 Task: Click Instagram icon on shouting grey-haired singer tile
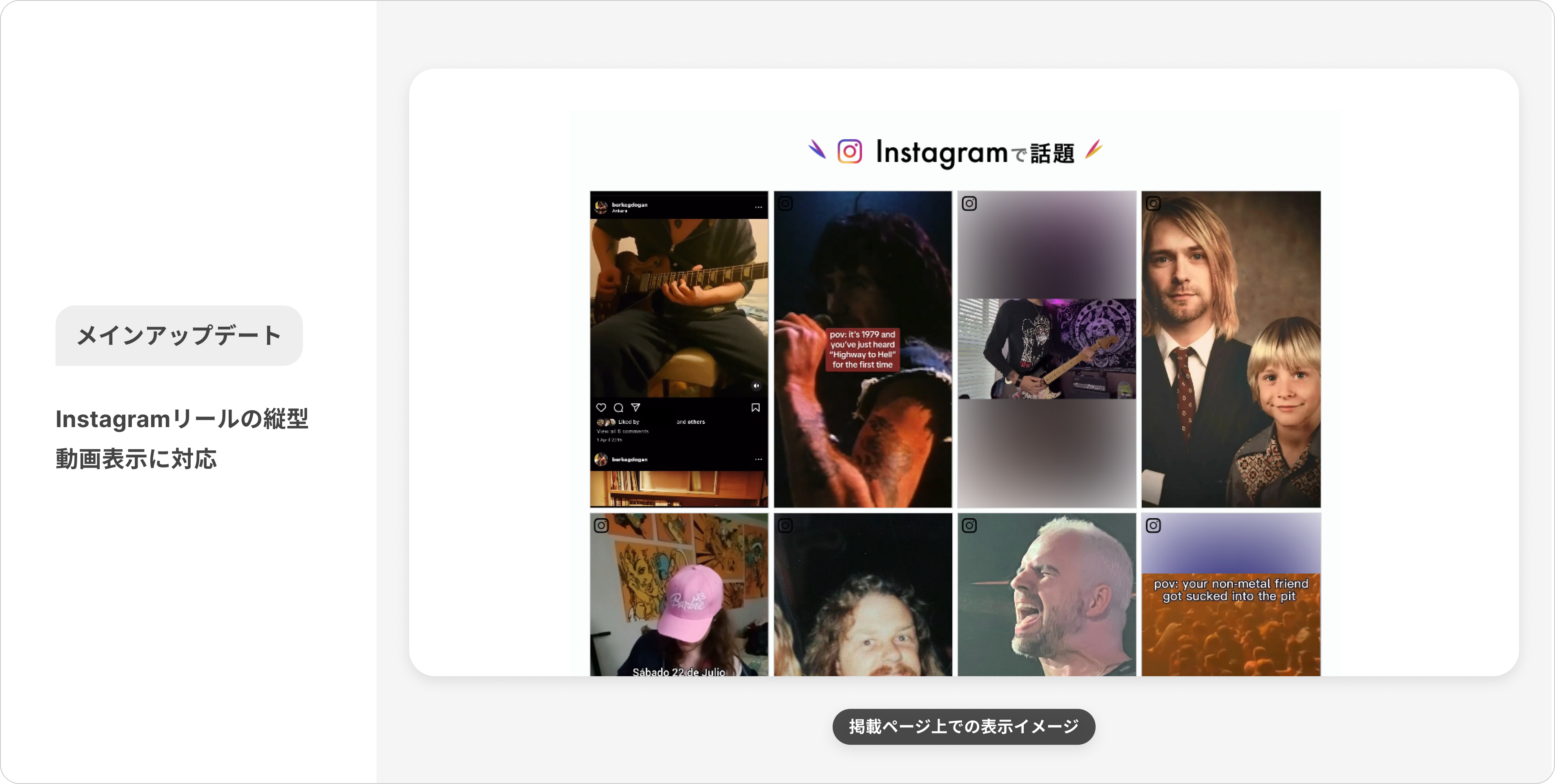coord(969,525)
